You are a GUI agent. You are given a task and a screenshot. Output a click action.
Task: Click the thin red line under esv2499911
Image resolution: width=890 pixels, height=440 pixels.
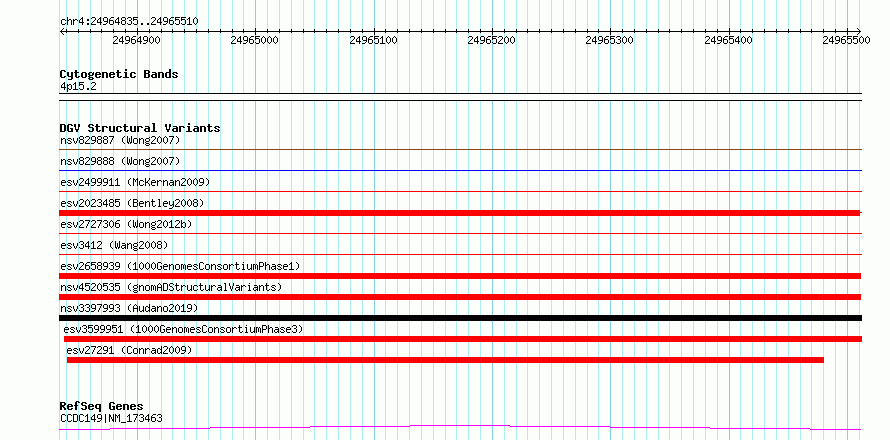(460, 191)
